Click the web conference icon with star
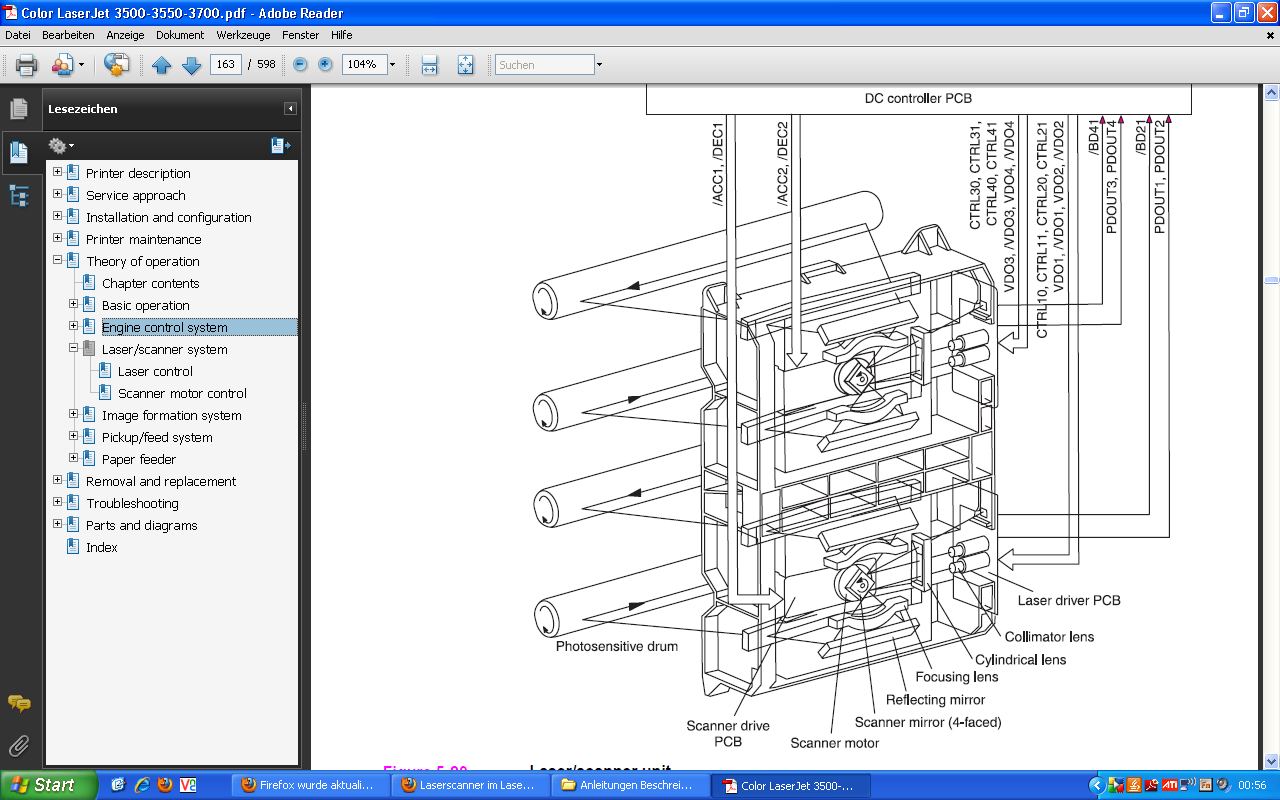Screen dimensions: 1280x800 click(x=117, y=65)
